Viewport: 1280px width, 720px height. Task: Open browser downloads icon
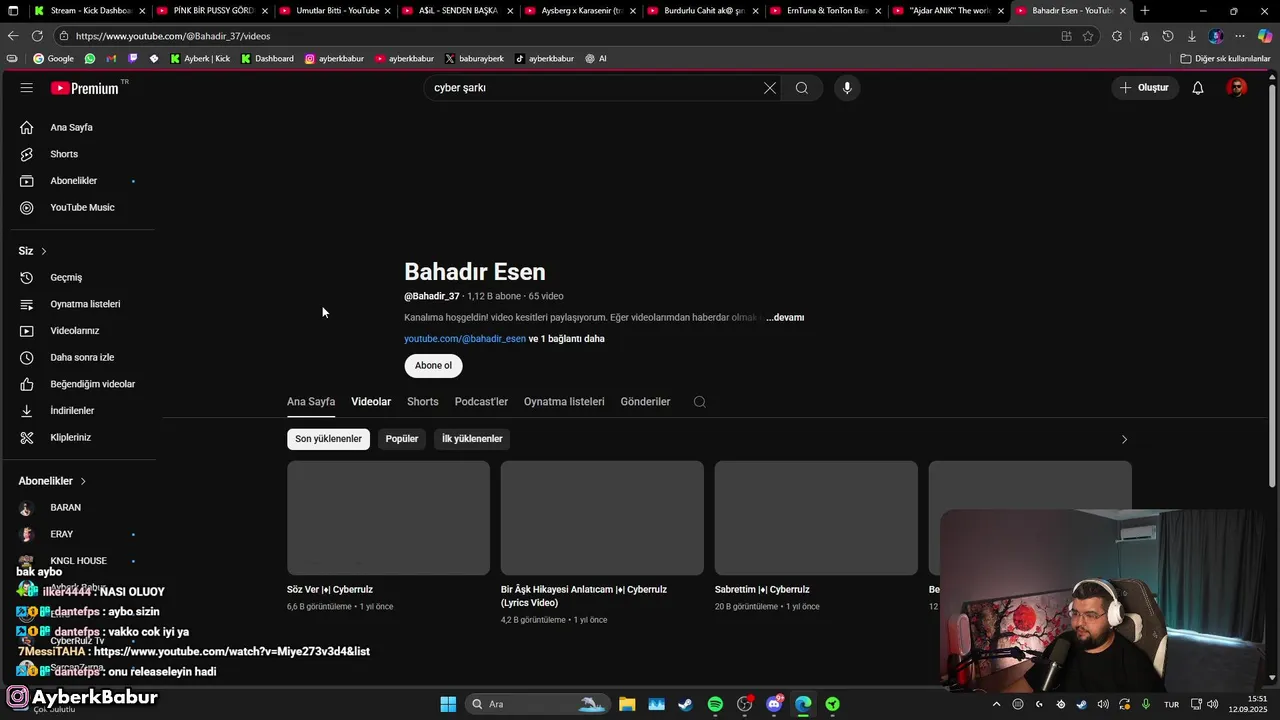[x=1192, y=36]
